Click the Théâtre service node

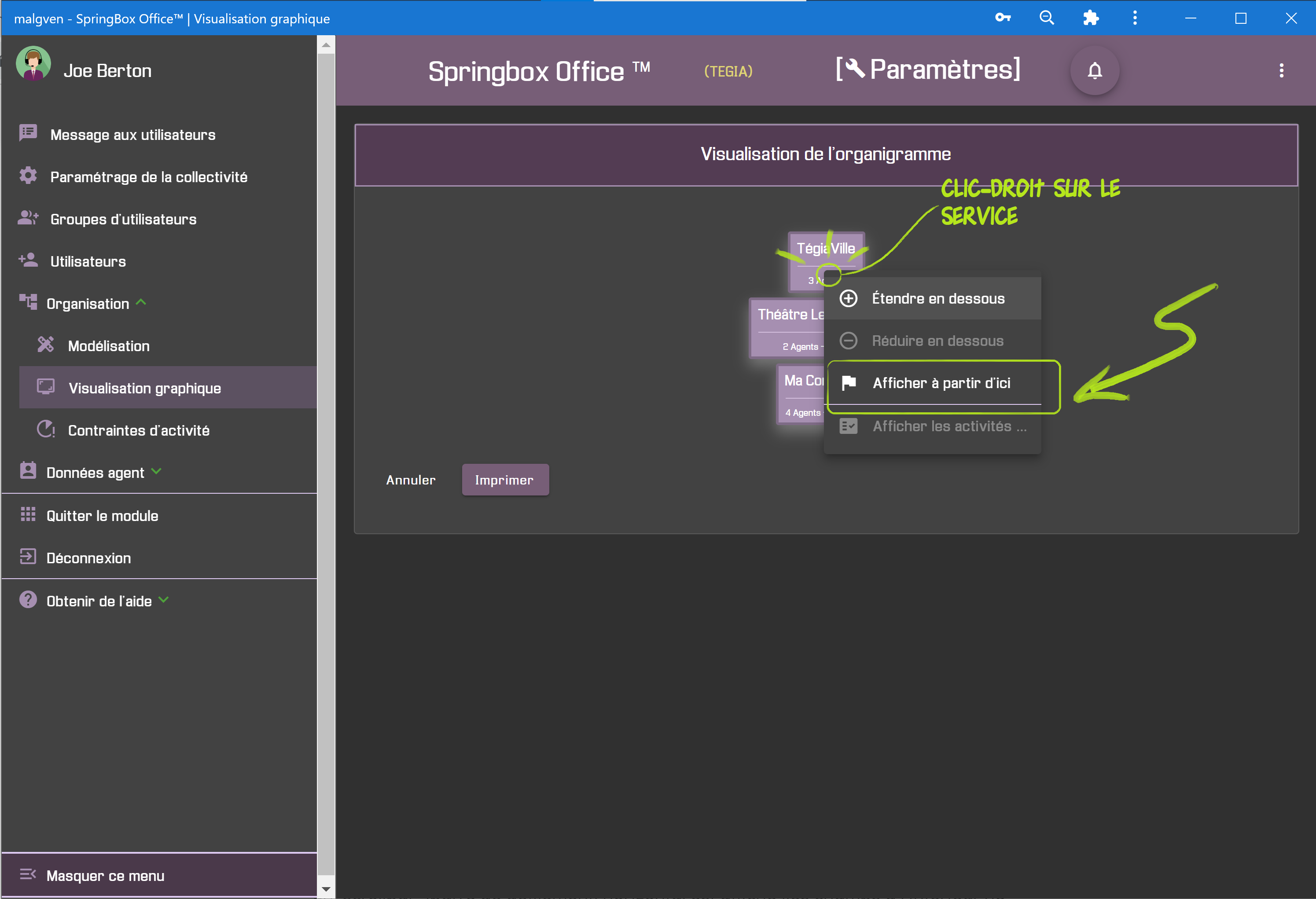(787, 328)
